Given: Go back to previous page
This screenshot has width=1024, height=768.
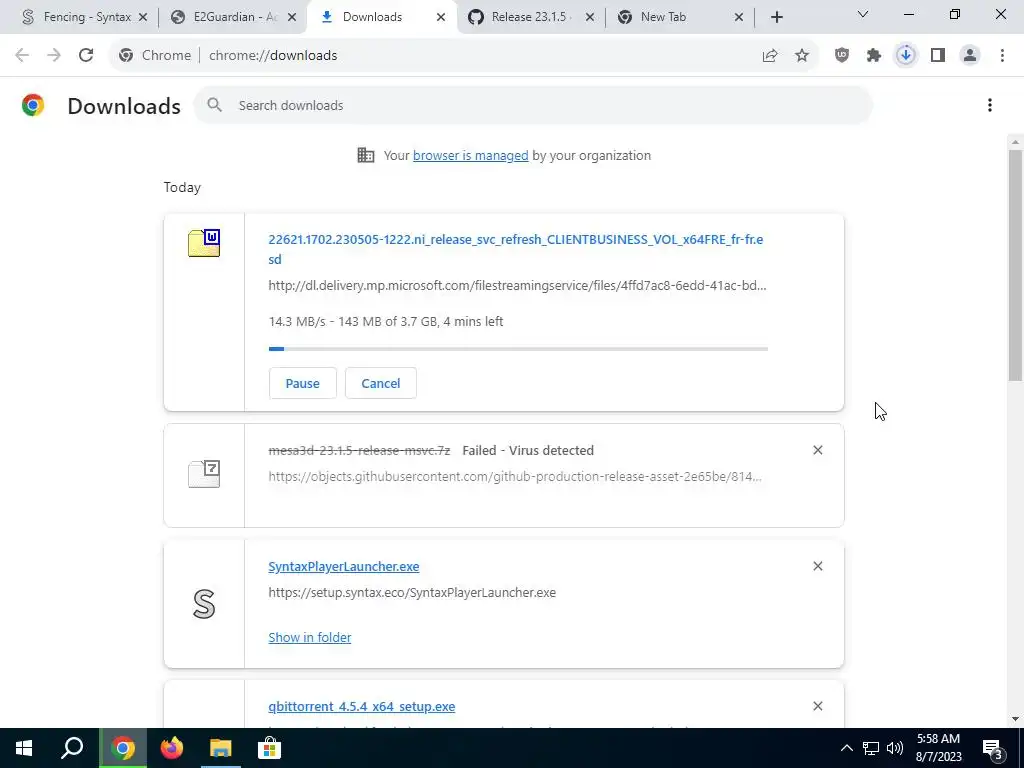Looking at the screenshot, I should [x=22, y=56].
